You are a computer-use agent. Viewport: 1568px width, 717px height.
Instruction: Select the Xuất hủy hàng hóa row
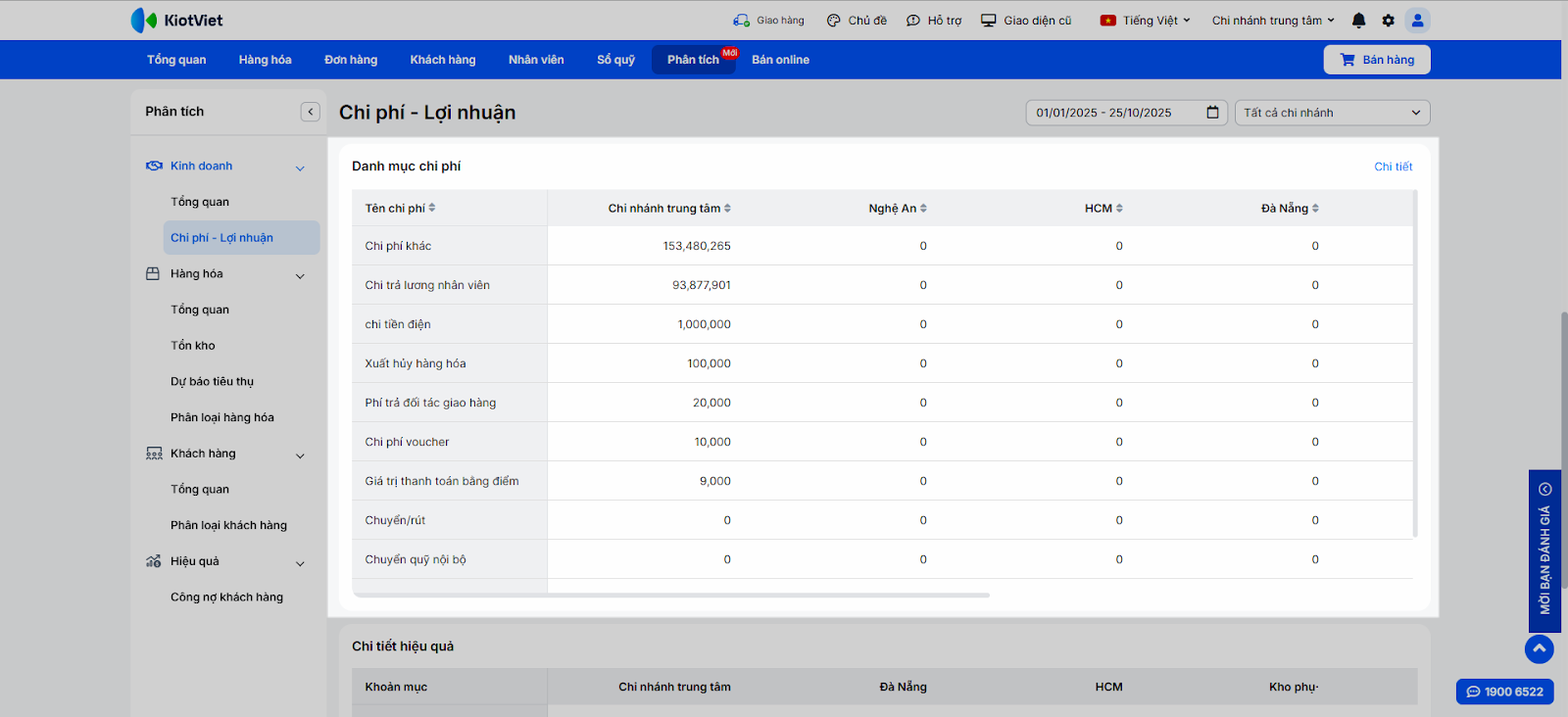(x=416, y=363)
